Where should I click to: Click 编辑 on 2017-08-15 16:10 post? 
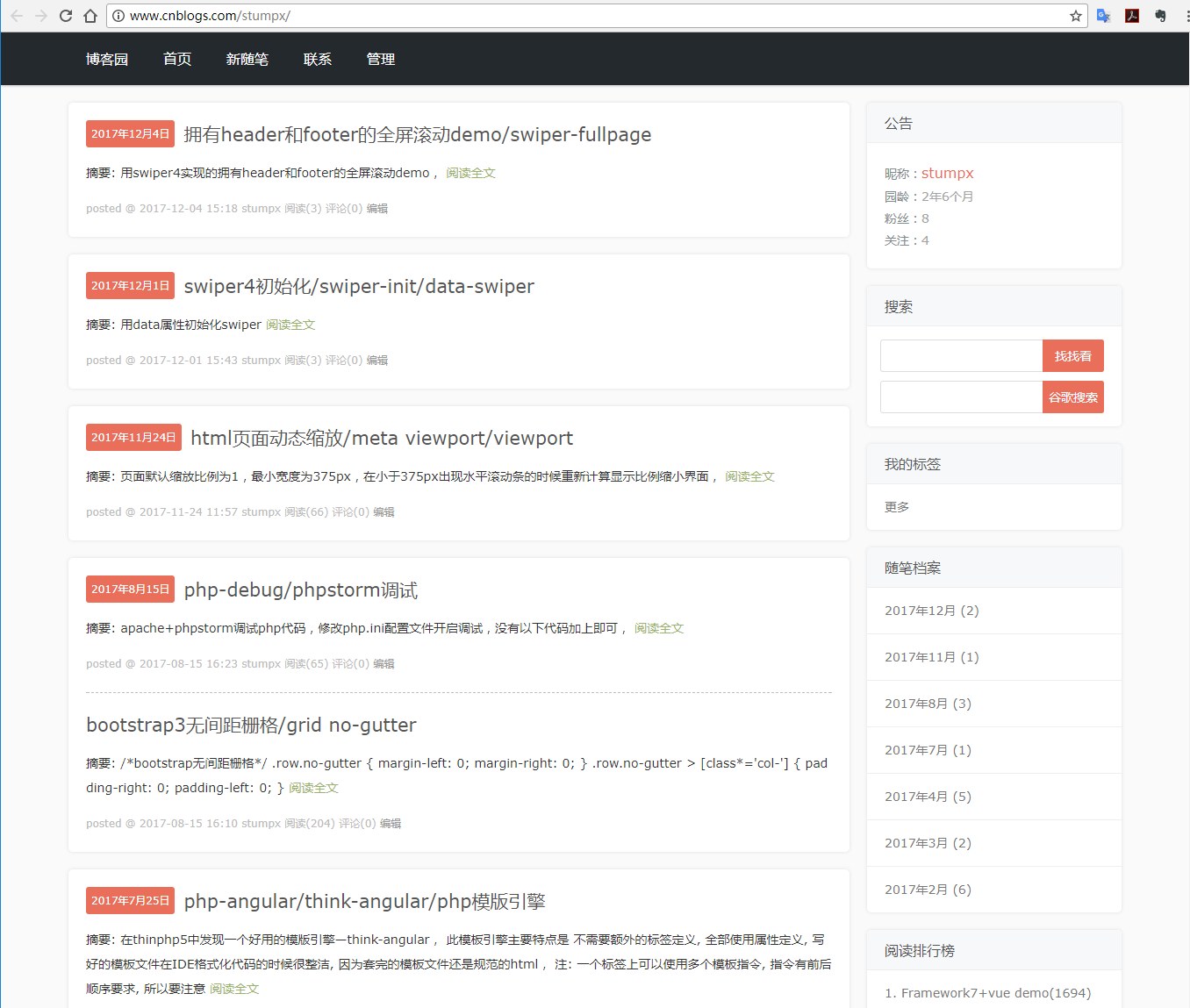pyautogui.click(x=391, y=824)
